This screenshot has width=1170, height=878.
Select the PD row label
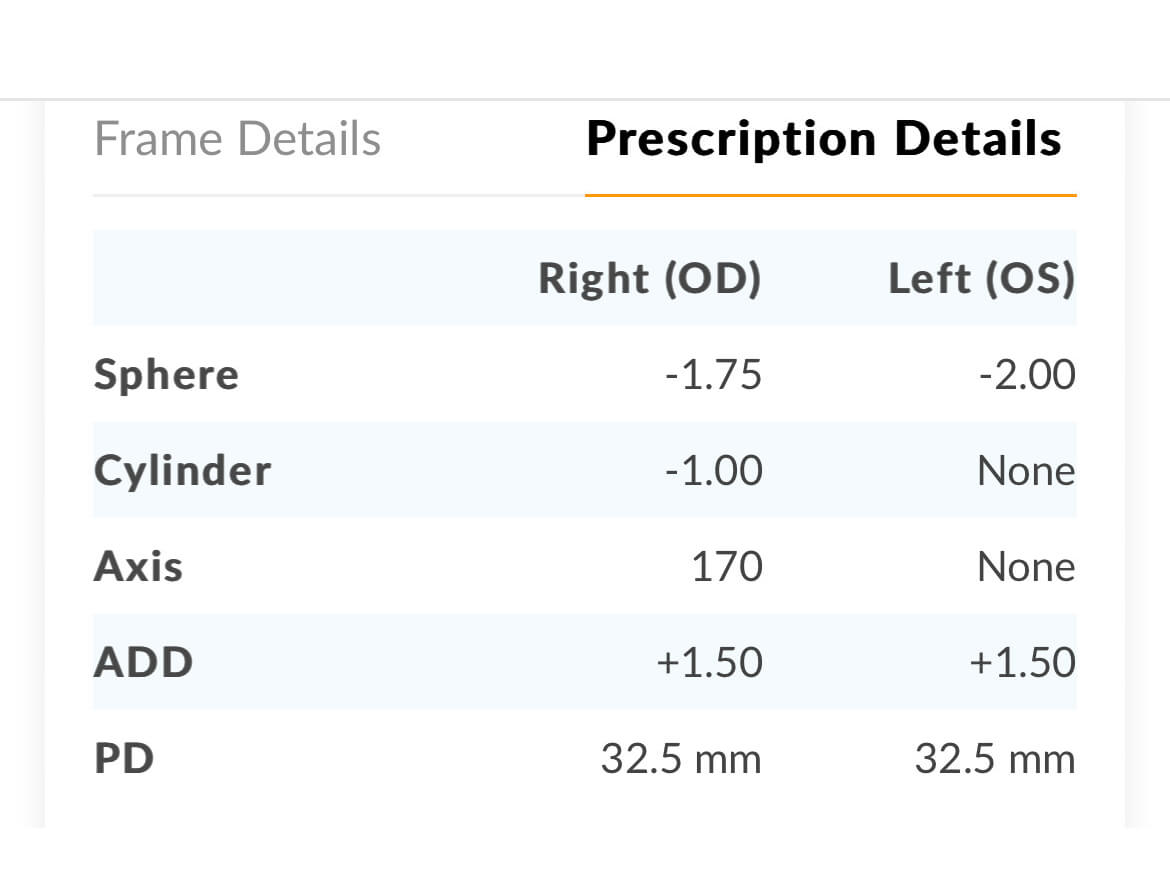pos(123,758)
